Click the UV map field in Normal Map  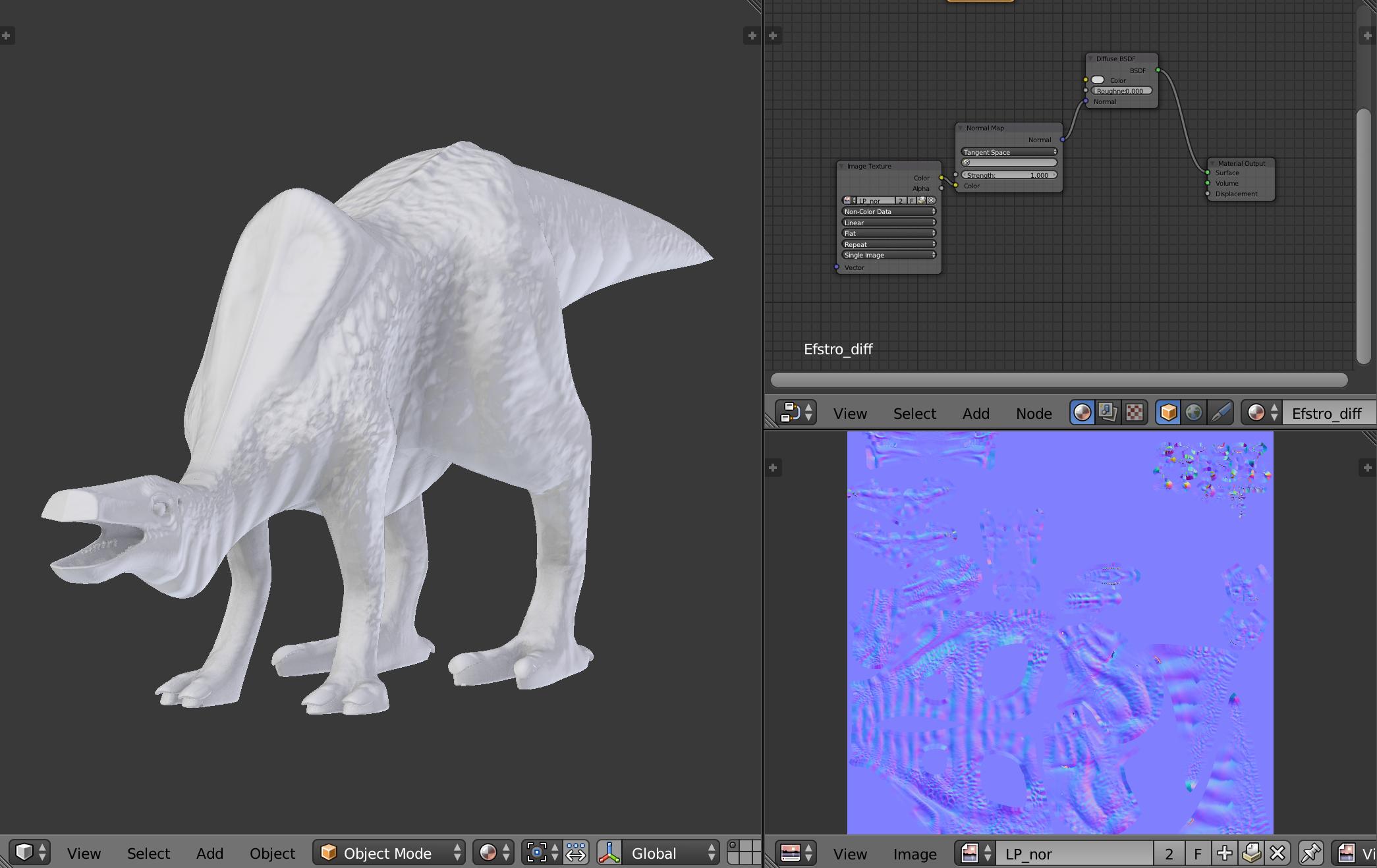pos(1009,163)
